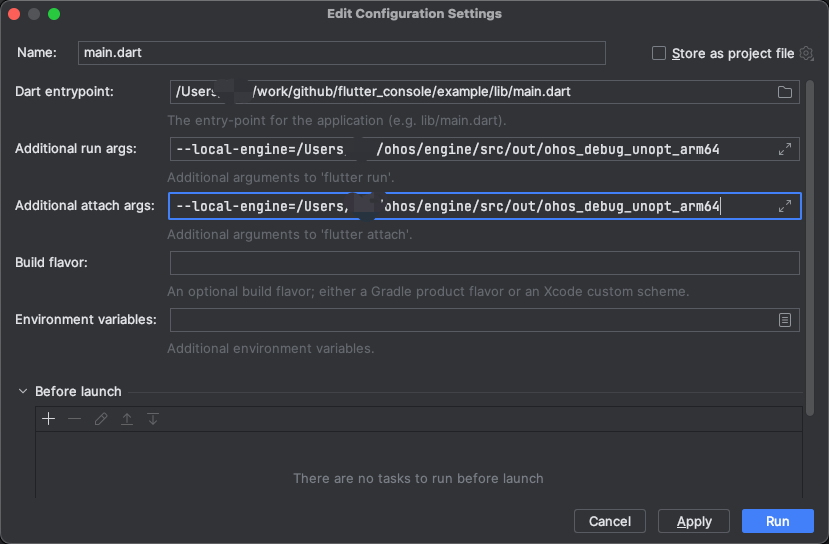This screenshot has height=544, width=829.
Task: Browse for Dart entrypoint with folder icon
Action: (785, 92)
